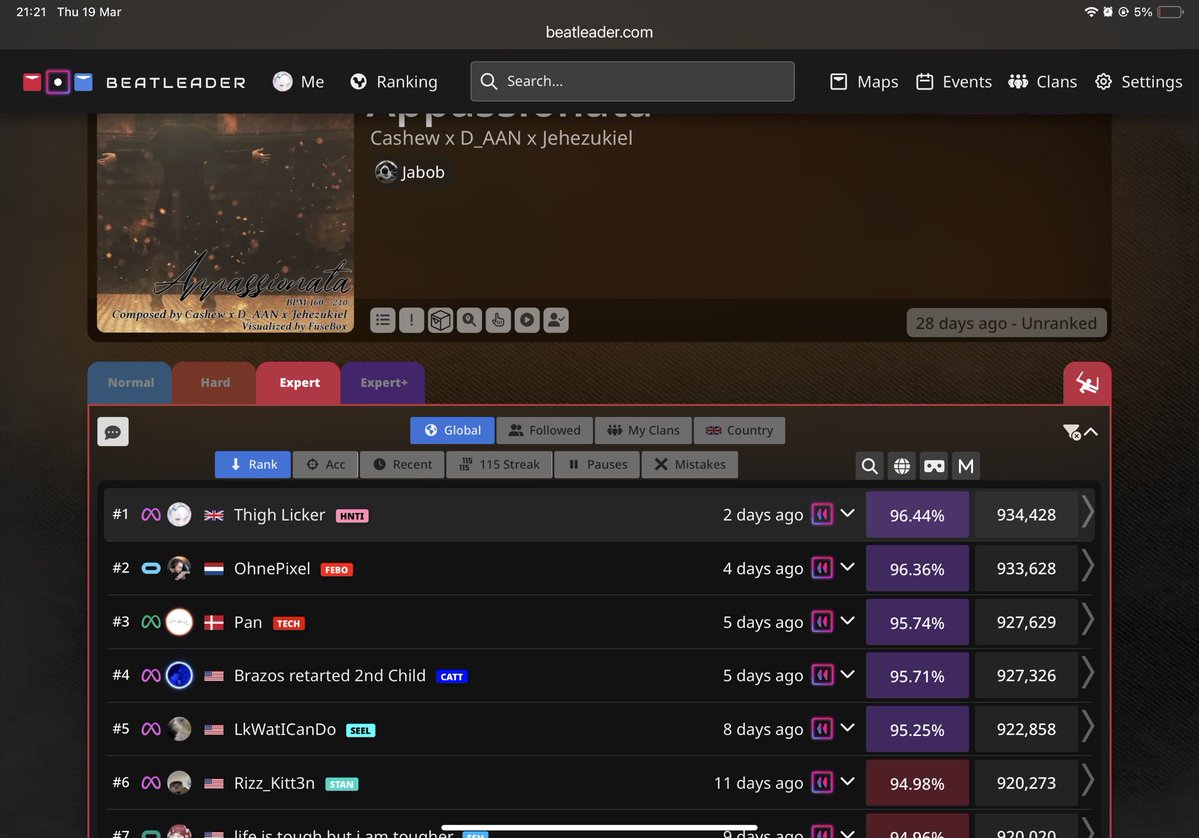Open Pan's replay icon
This screenshot has height=838, width=1199.
[x=822, y=622]
